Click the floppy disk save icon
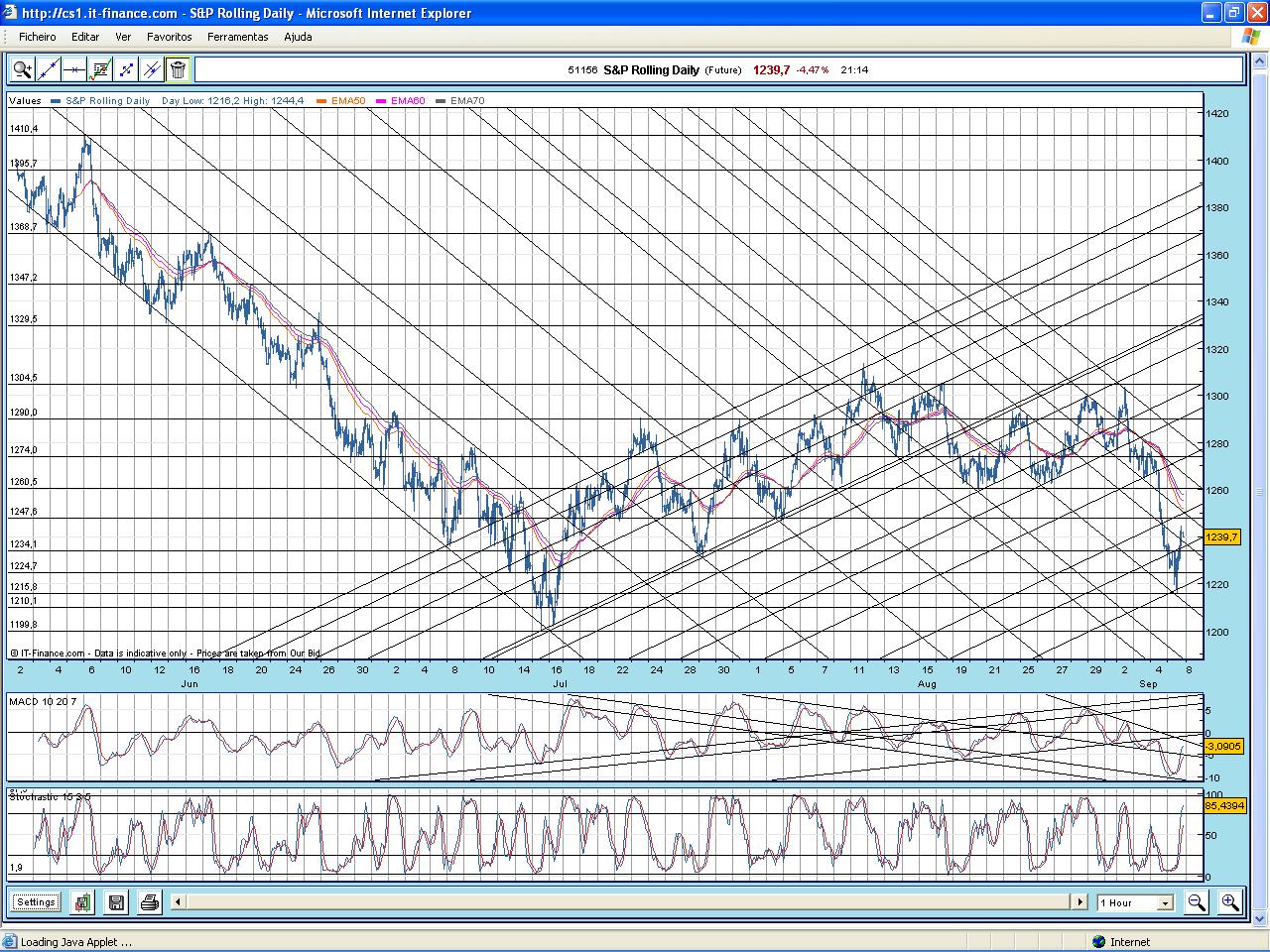Viewport: 1270px width, 952px height. click(116, 902)
